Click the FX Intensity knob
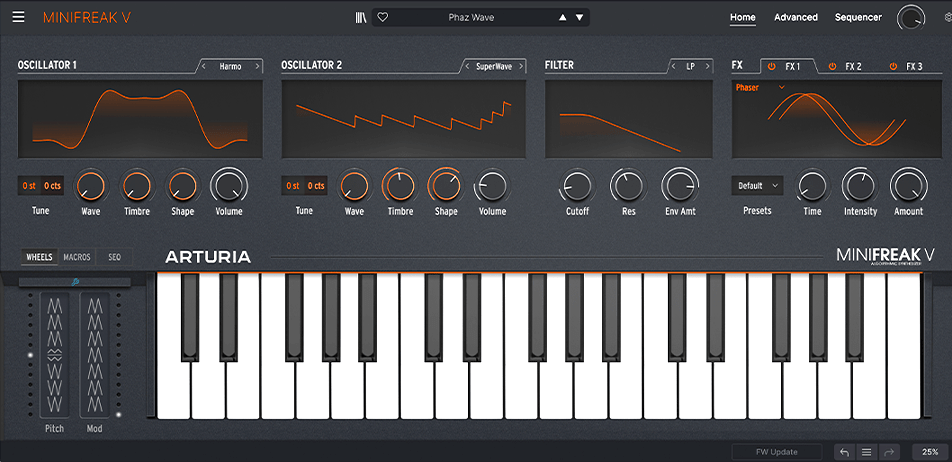This screenshot has width=952, height=462. pos(860,186)
